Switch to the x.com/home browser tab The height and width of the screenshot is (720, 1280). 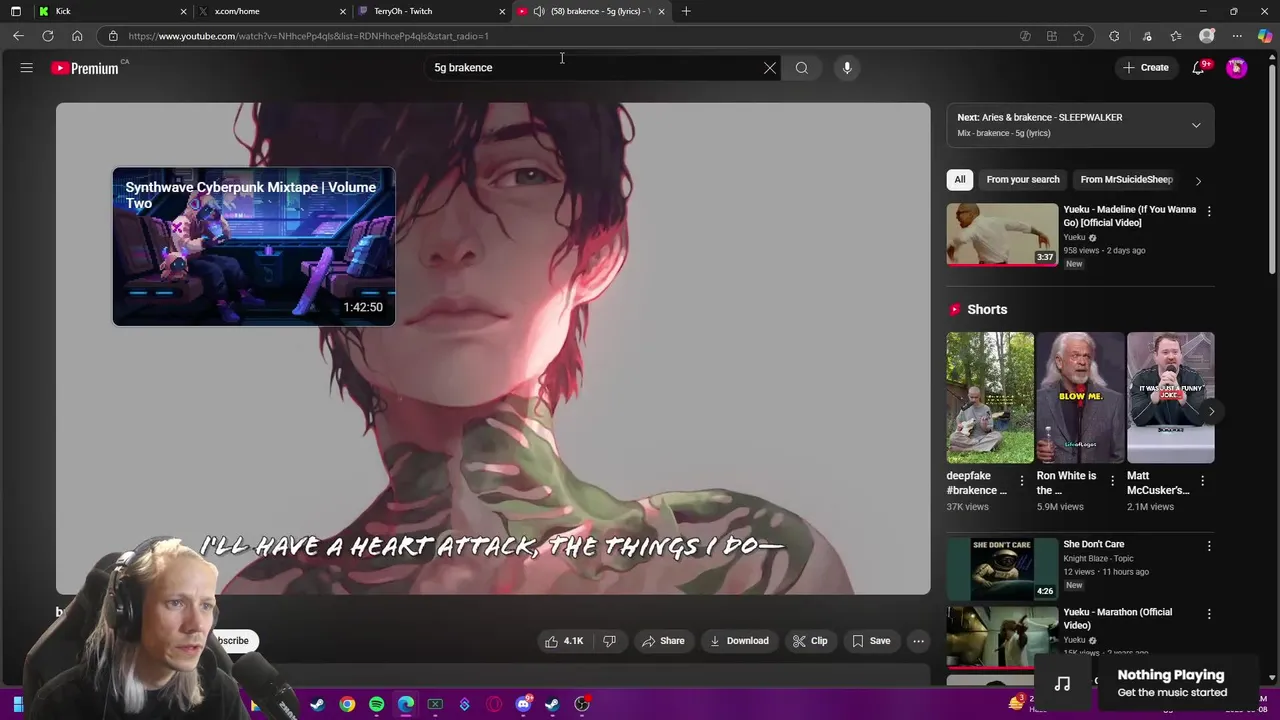(x=270, y=11)
